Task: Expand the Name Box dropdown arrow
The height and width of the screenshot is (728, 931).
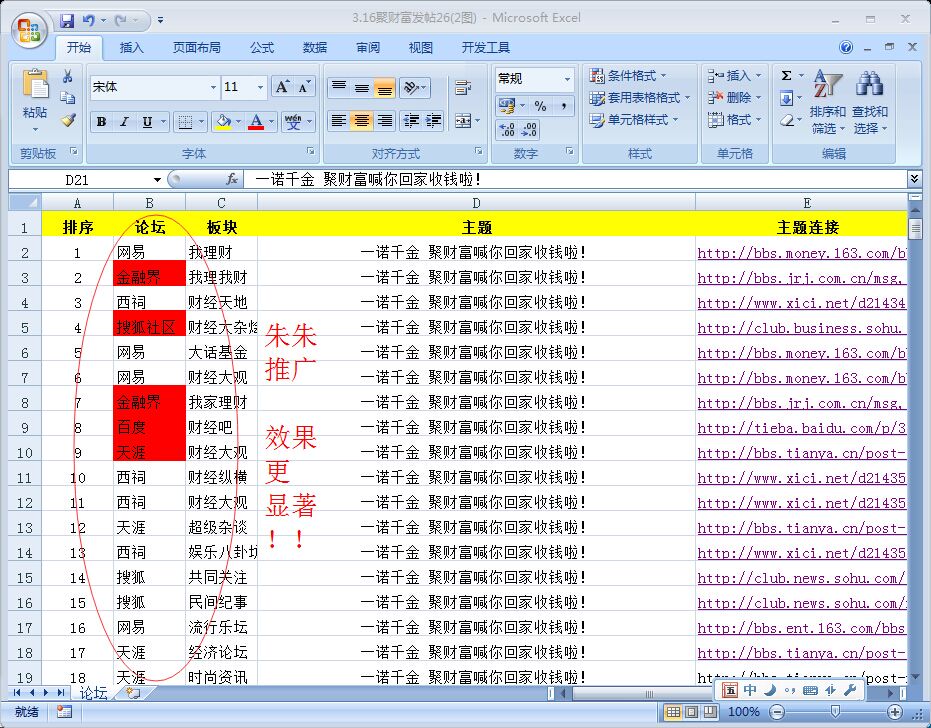Action: point(157,179)
